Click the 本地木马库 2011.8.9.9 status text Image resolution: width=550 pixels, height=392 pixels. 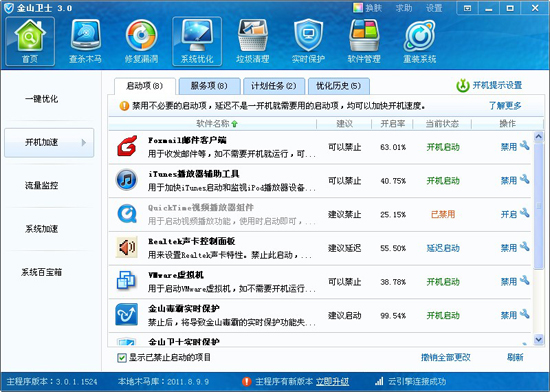click(x=163, y=381)
